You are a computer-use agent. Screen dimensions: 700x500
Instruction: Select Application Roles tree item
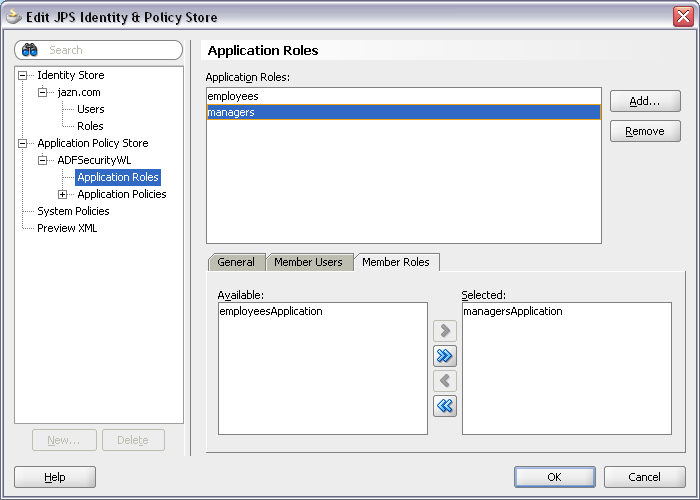(x=118, y=177)
